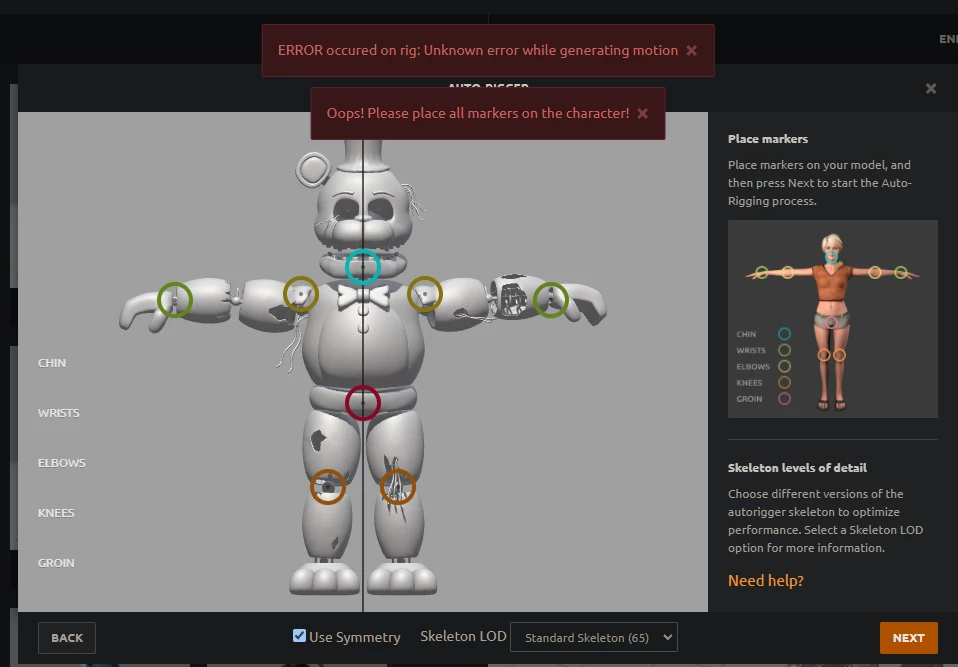Screen dimensions: 958x667
Task: Select the olive elbow marker right of the bow tie
Action: click(x=425, y=294)
